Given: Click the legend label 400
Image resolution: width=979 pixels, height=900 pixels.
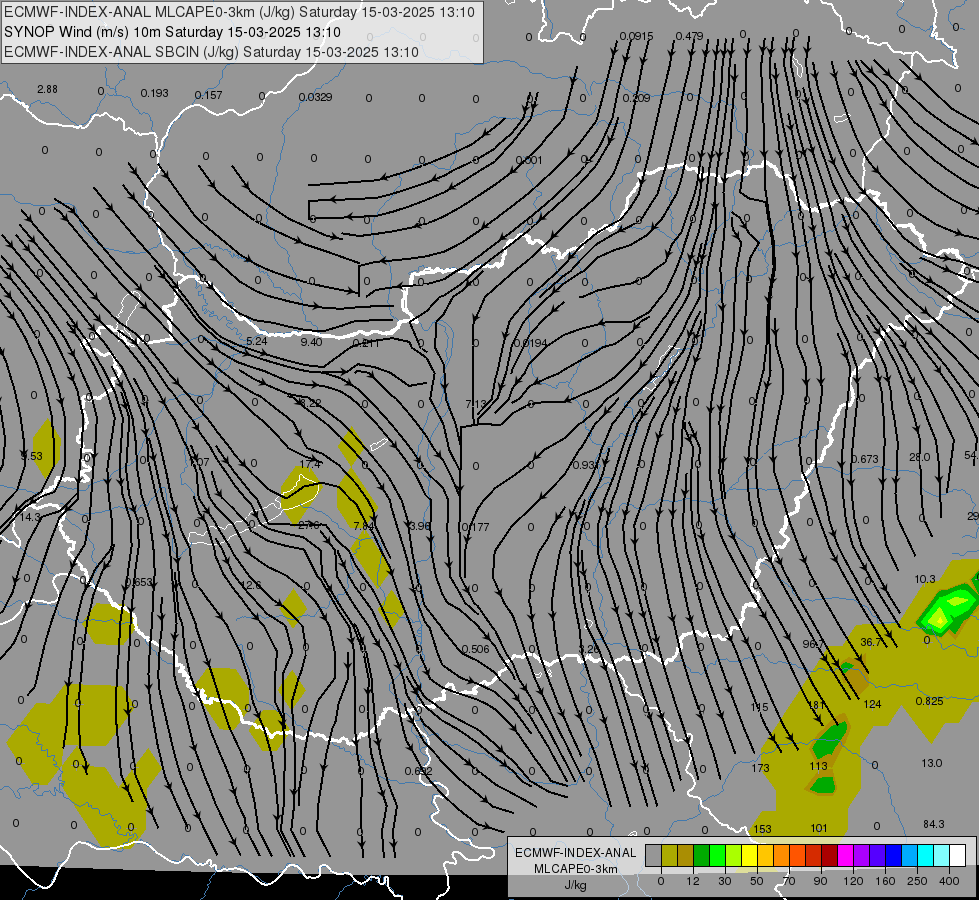Looking at the screenshot, I should pos(949,881).
